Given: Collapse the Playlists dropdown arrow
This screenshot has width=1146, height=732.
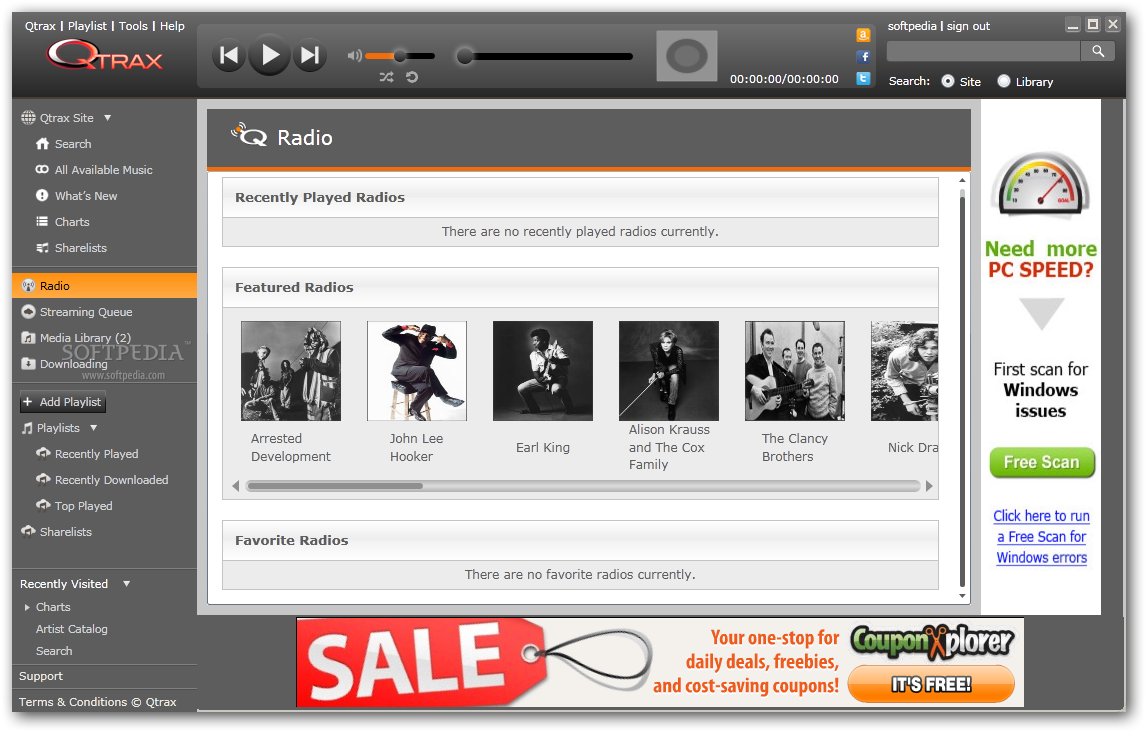Looking at the screenshot, I should pyautogui.click(x=94, y=427).
